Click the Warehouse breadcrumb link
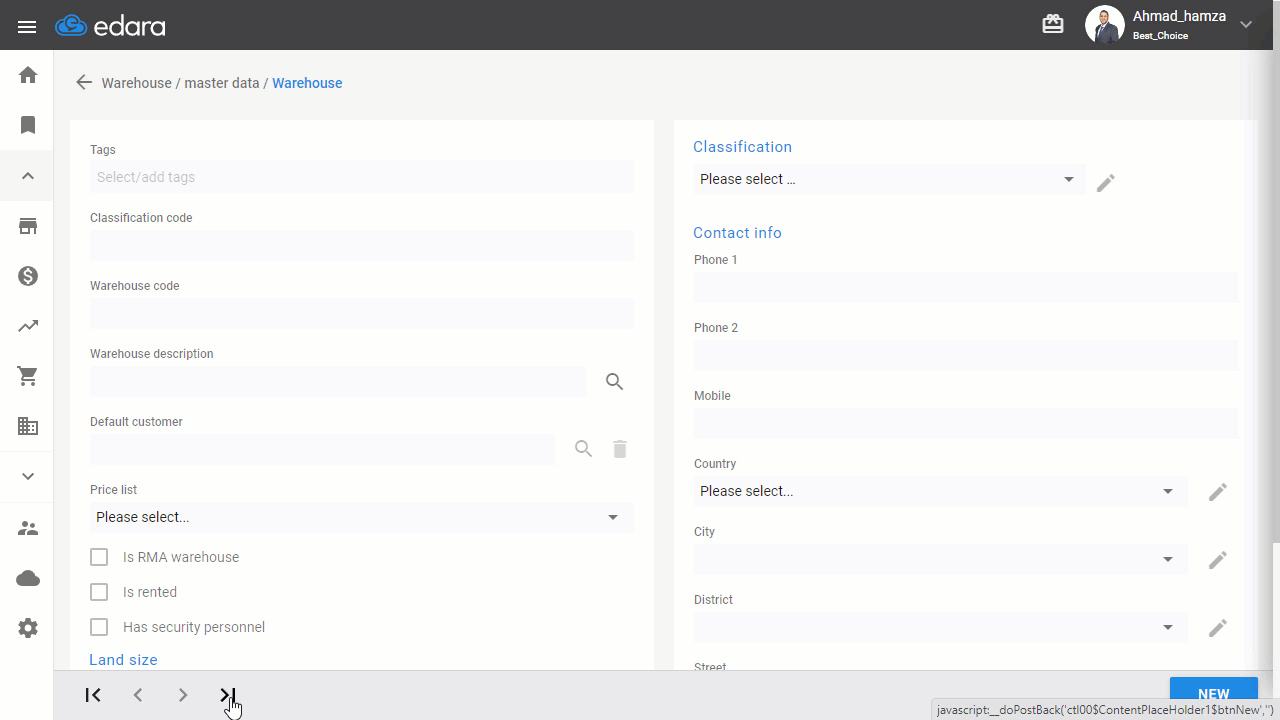 307,83
